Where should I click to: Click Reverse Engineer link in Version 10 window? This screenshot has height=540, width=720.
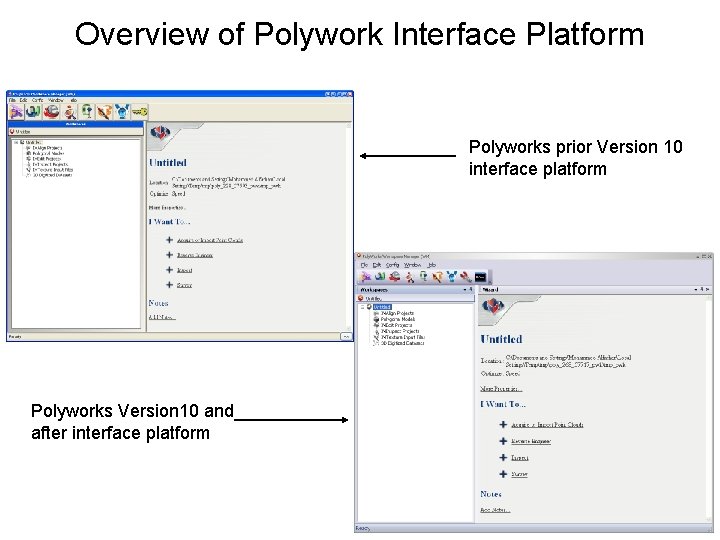531,441
